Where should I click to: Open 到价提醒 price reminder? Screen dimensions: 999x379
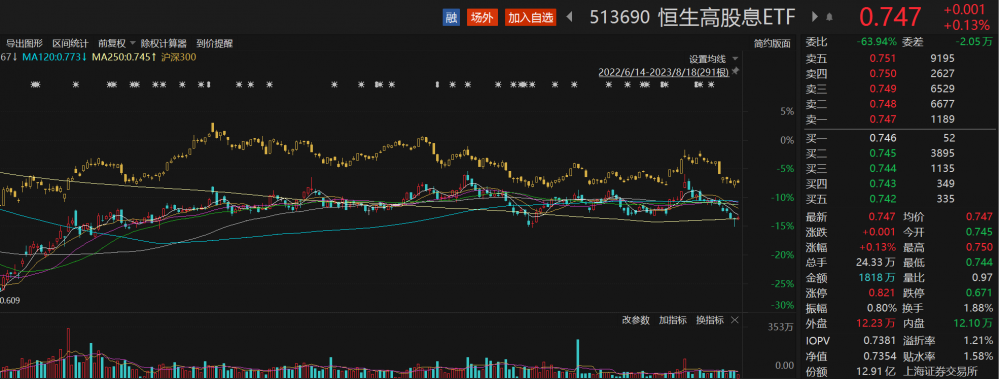[x=215, y=43]
